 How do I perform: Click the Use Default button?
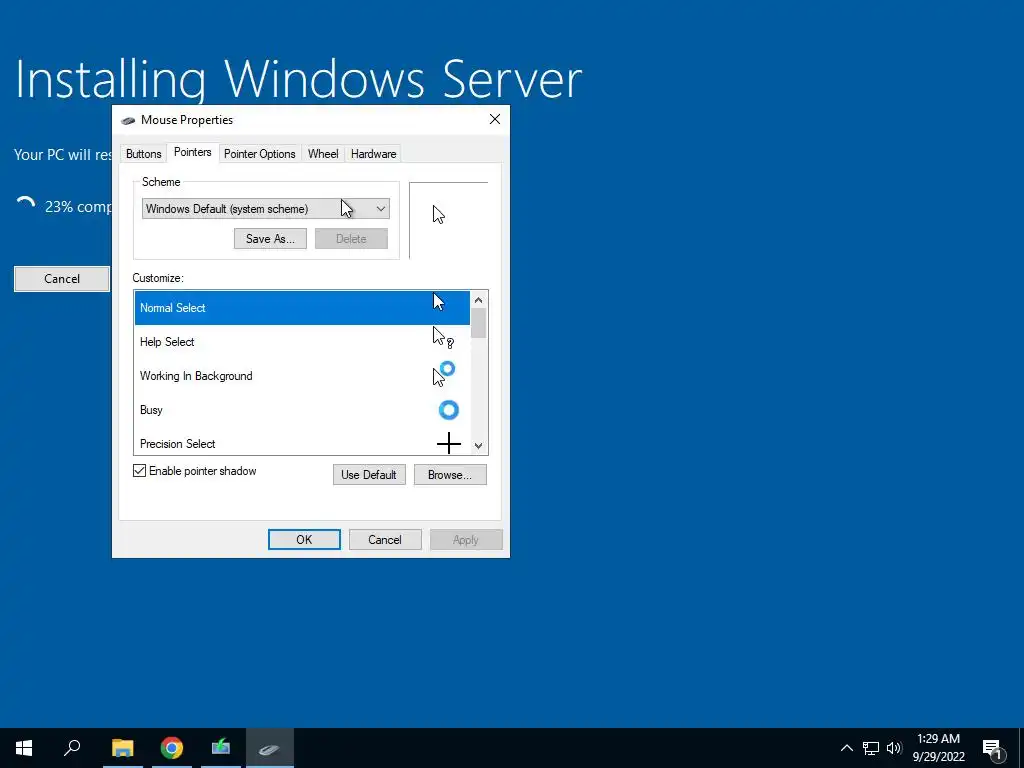(x=369, y=475)
